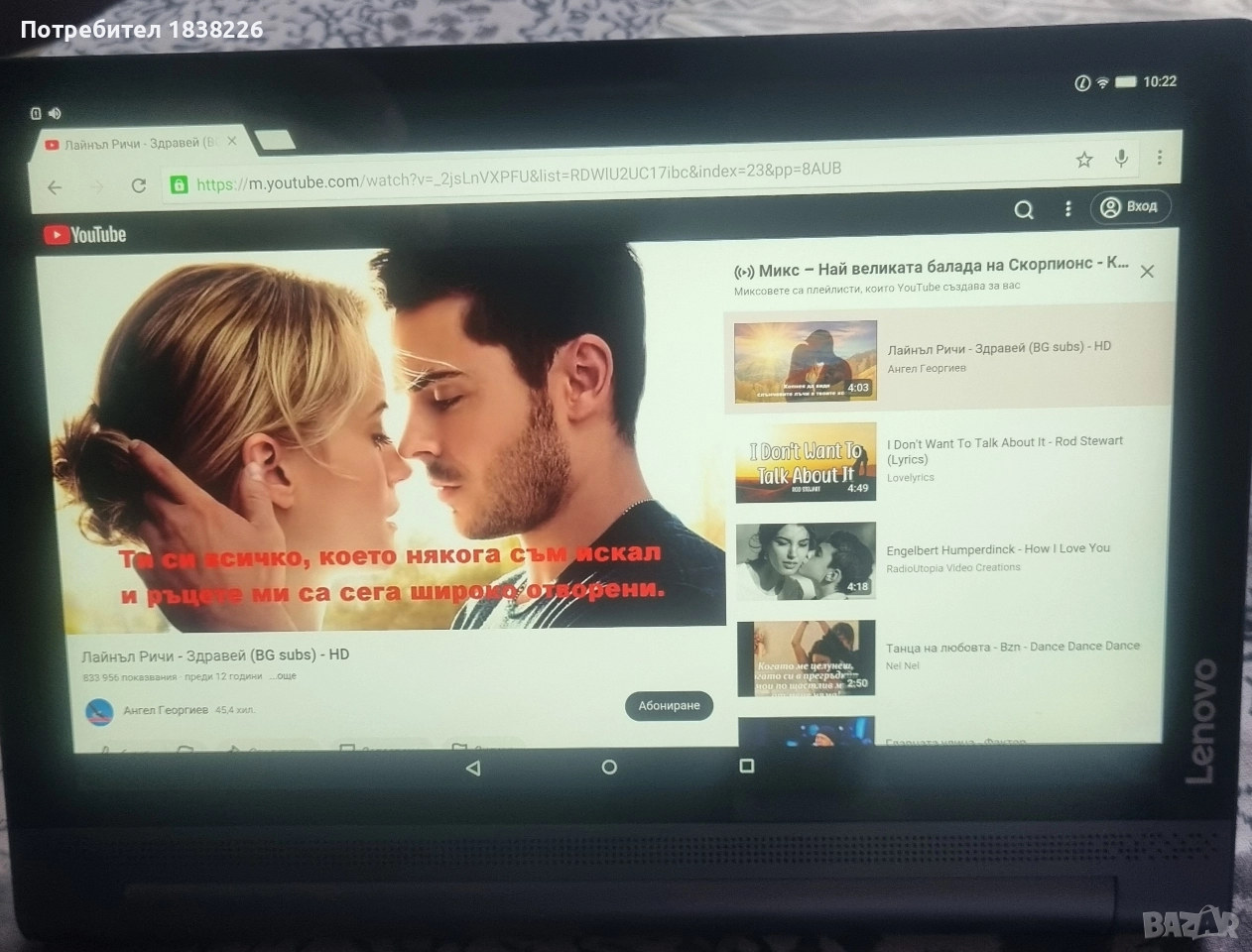Click the browser back arrow
The height and width of the screenshot is (952, 1252).
(x=54, y=186)
